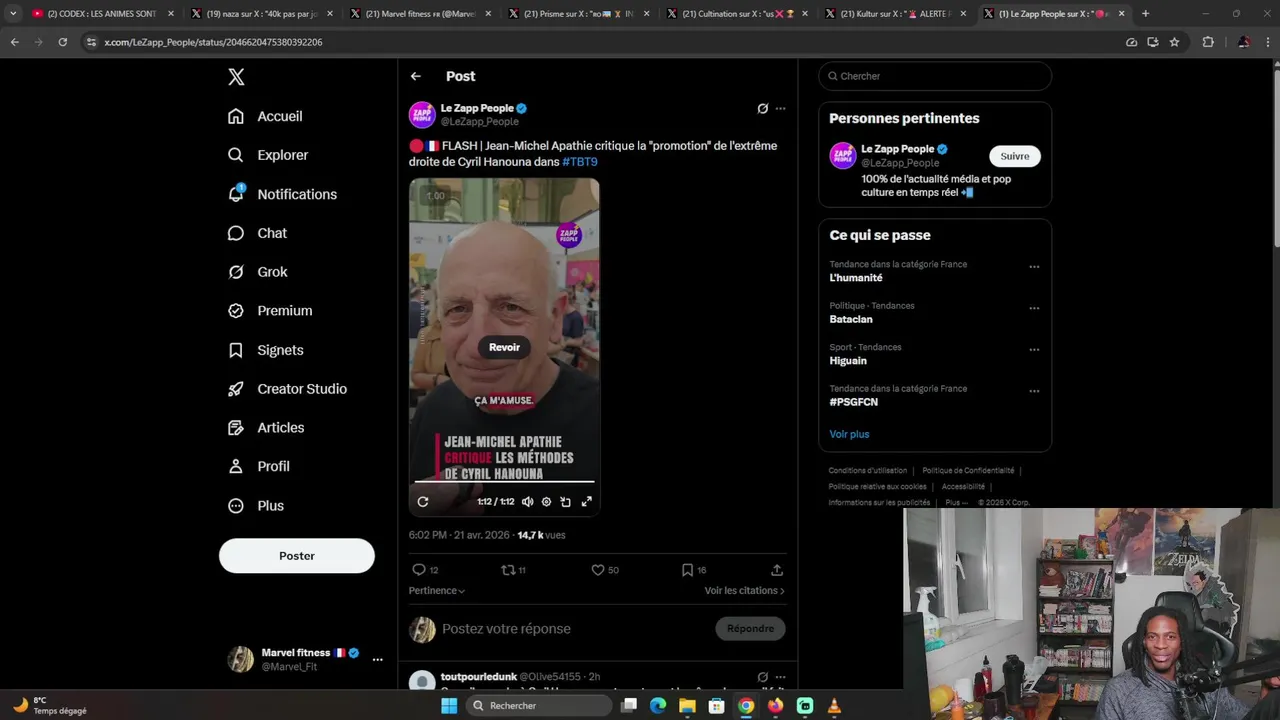The width and height of the screenshot is (1280, 720).
Task: Open the #TBT9 hashtag link
Action: pos(580,162)
